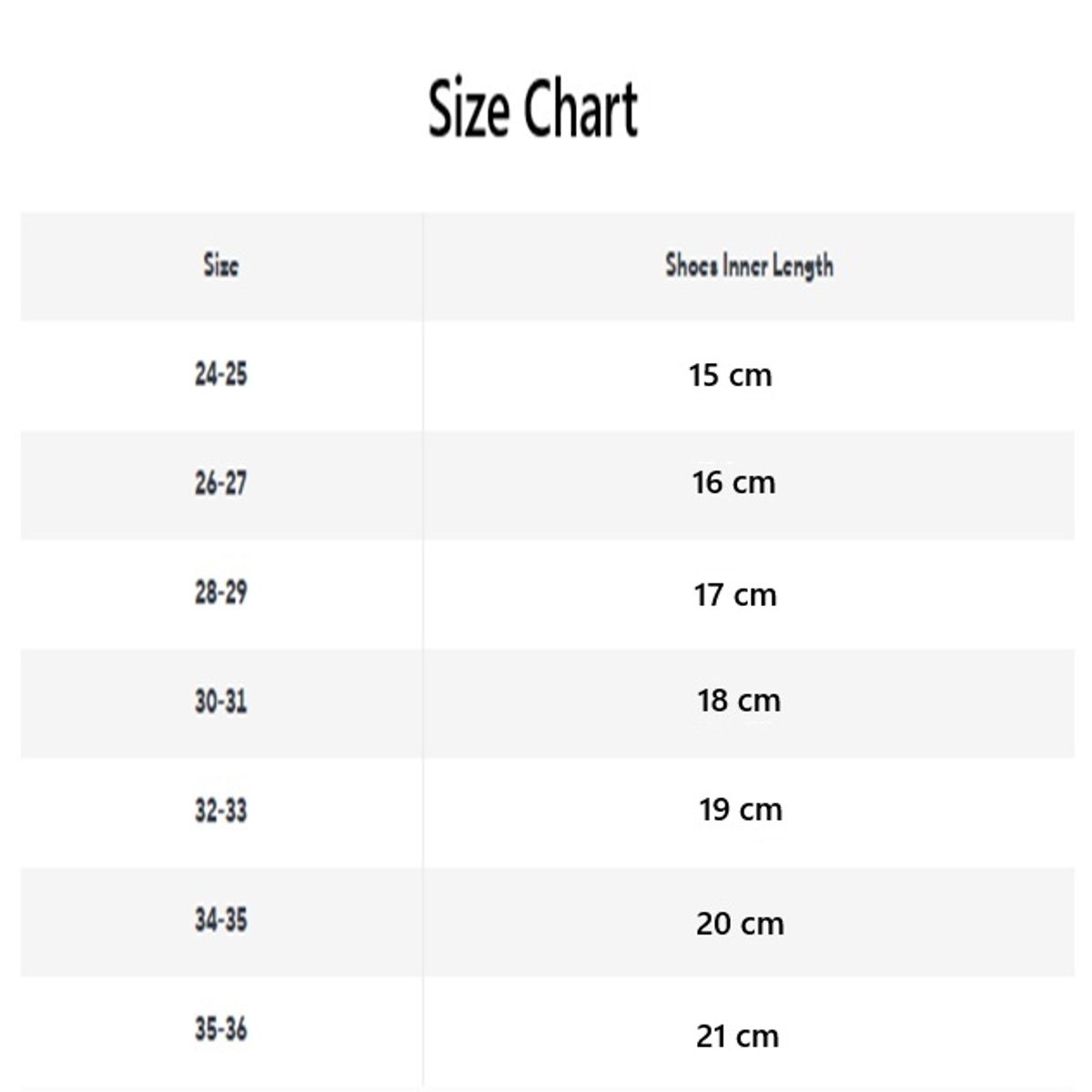Click the '21 cm' inner length

[737, 1036]
